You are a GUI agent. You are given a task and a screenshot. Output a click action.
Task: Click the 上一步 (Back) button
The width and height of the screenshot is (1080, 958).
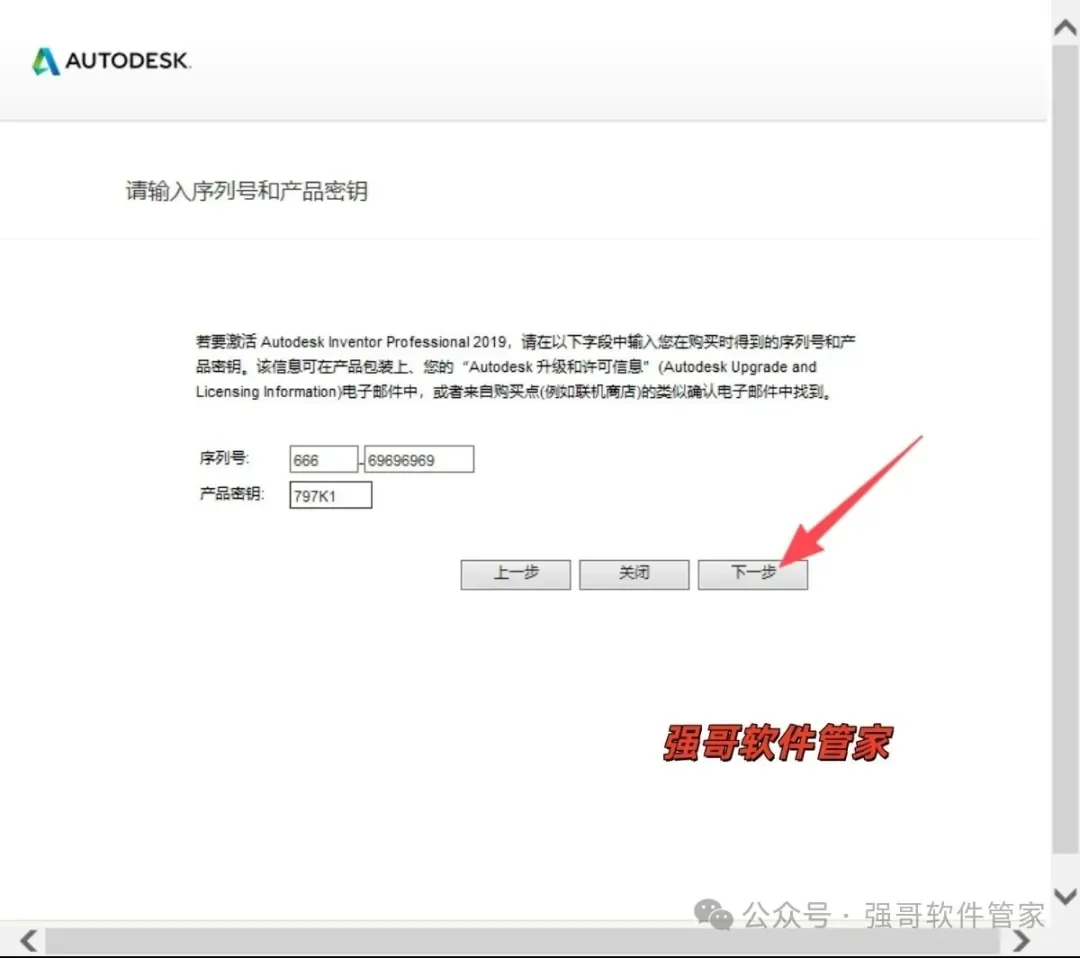pos(516,574)
